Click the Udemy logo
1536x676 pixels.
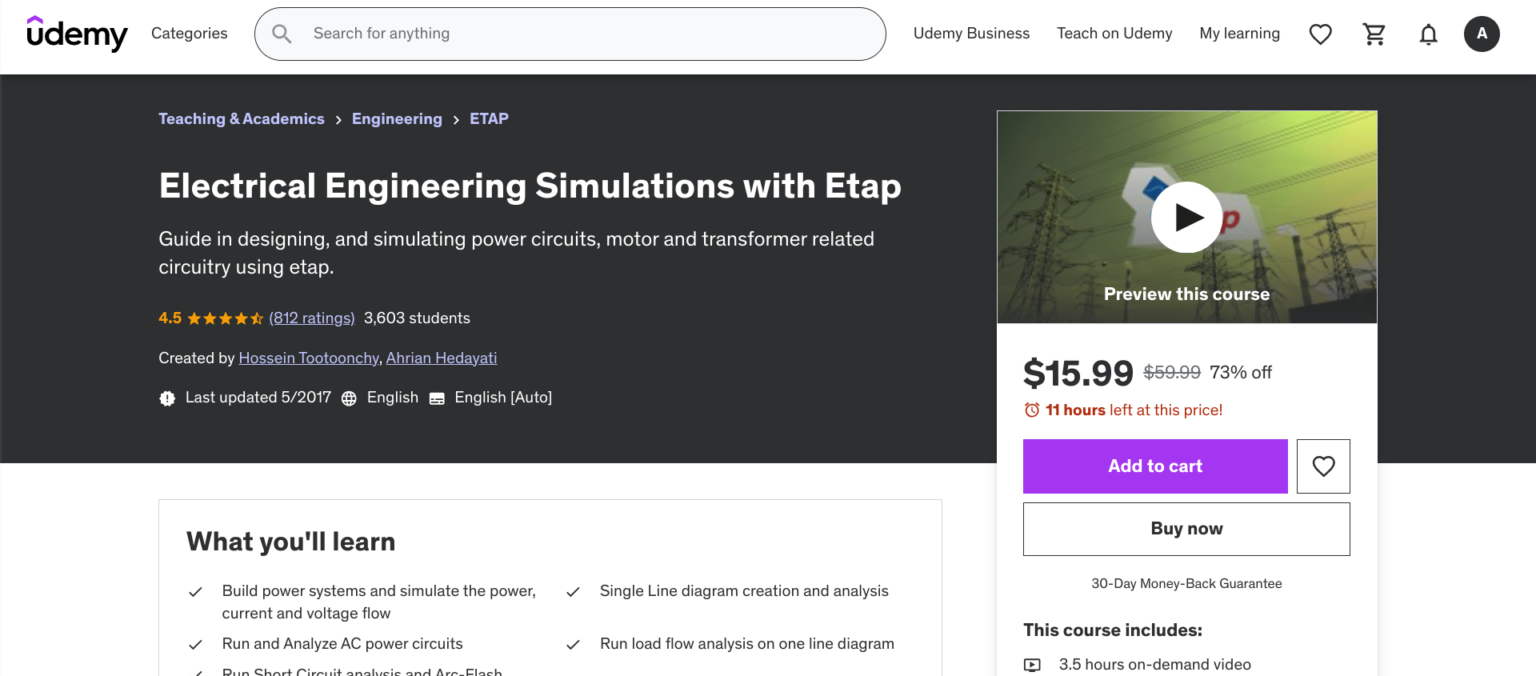(76, 33)
